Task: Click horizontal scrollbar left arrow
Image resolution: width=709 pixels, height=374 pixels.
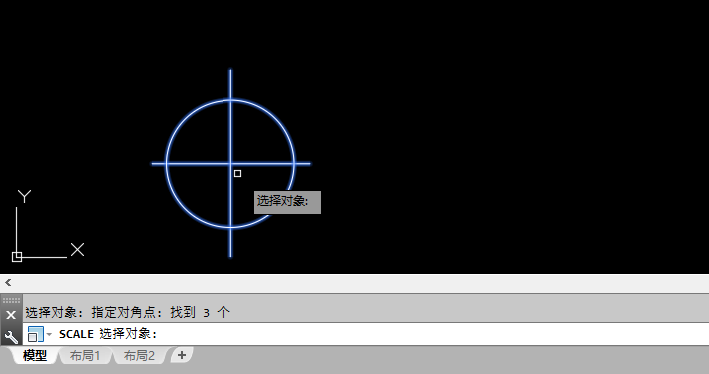Action: point(8,283)
